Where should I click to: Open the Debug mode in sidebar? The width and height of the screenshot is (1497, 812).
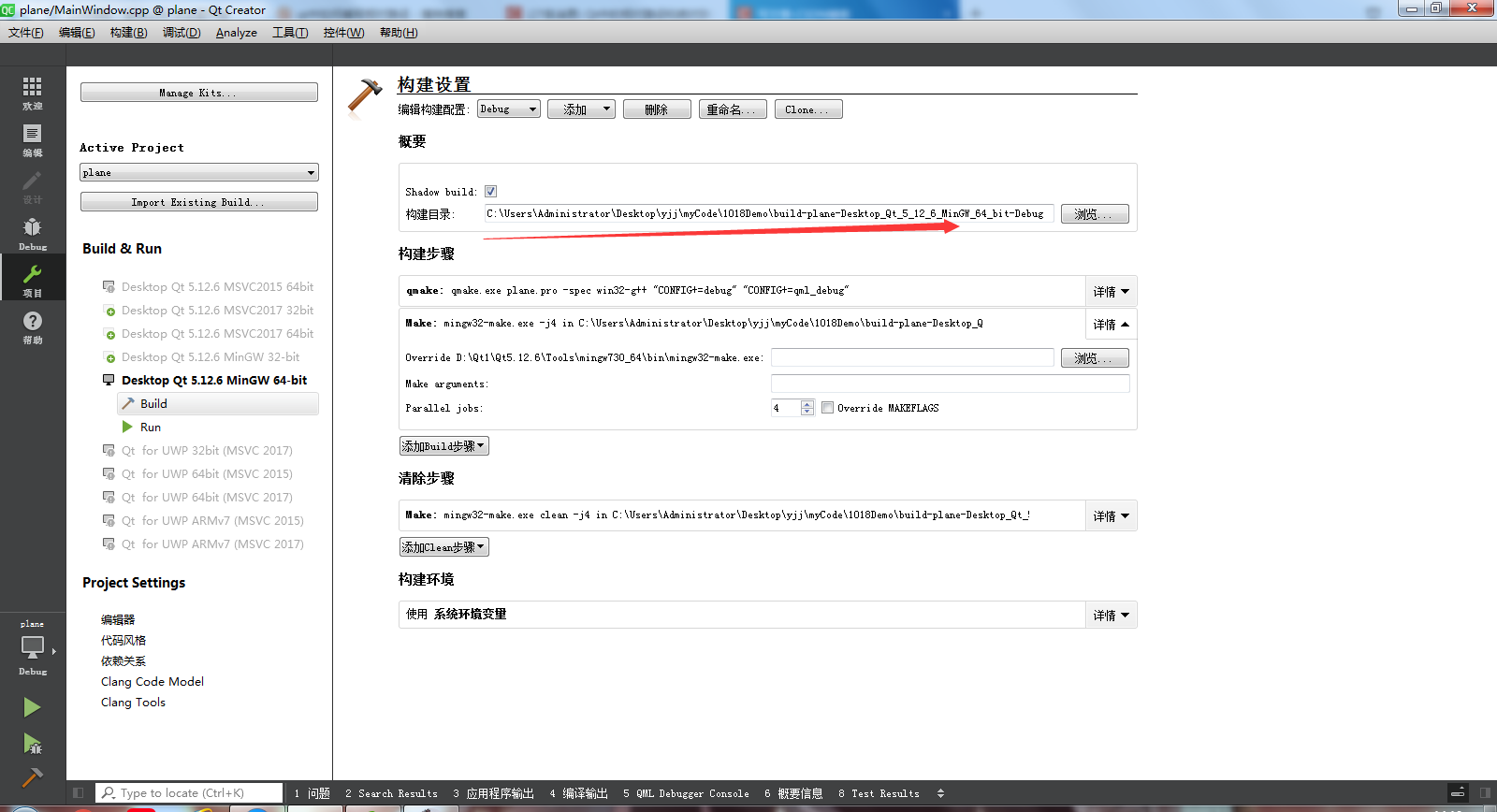pyautogui.click(x=32, y=234)
